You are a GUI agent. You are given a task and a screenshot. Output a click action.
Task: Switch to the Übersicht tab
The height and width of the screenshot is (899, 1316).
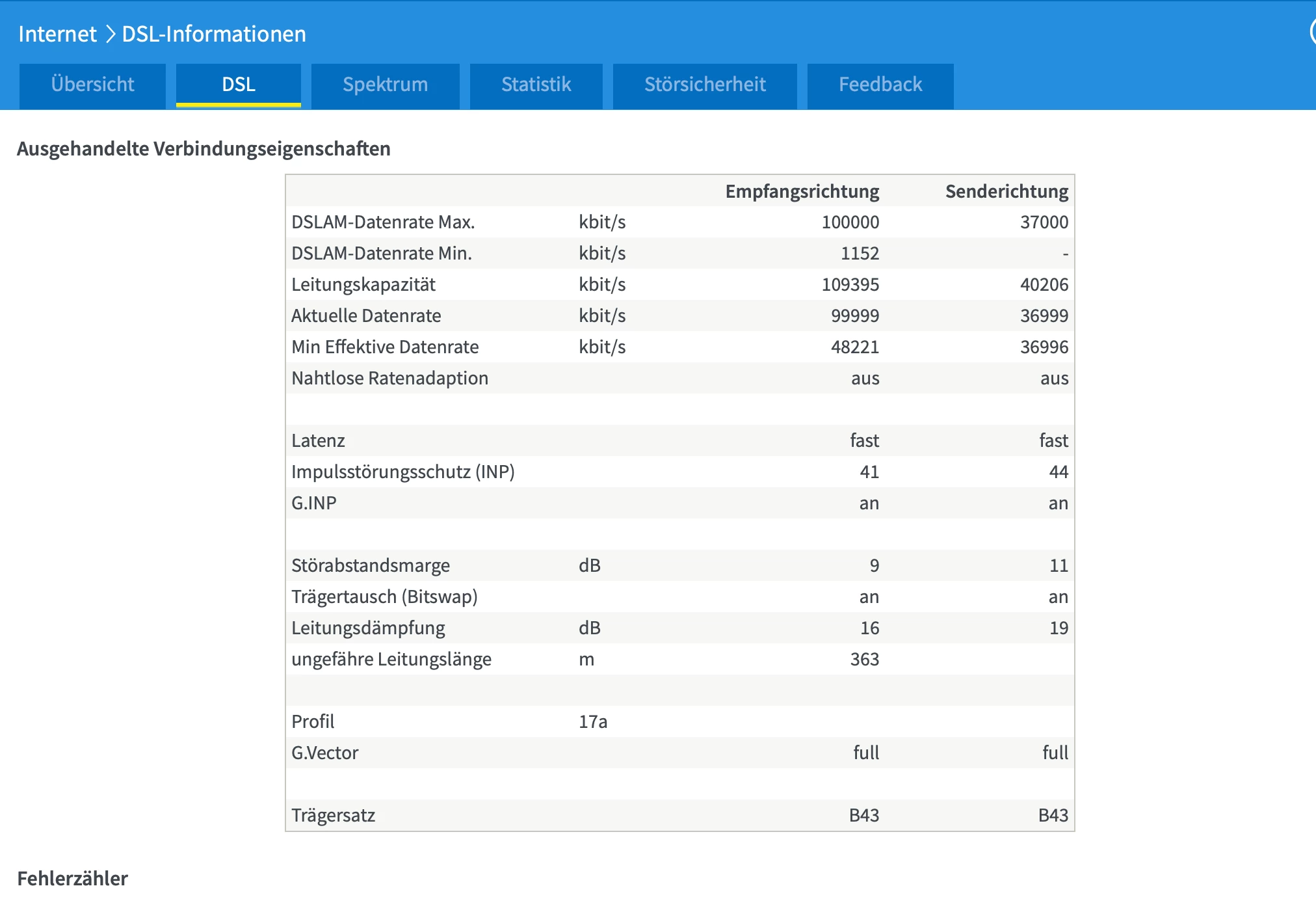[92, 85]
